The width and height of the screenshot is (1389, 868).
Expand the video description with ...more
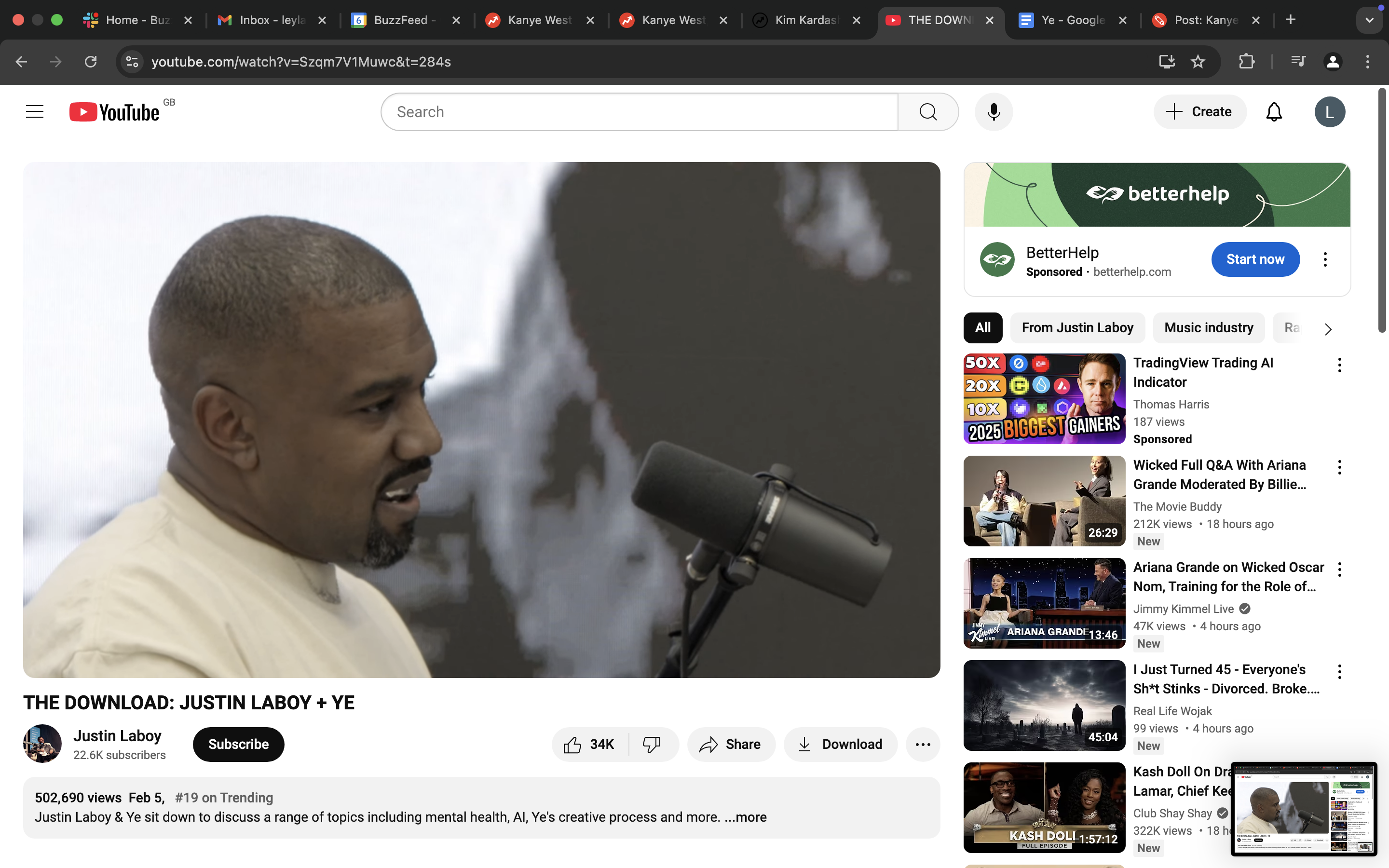(x=746, y=817)
